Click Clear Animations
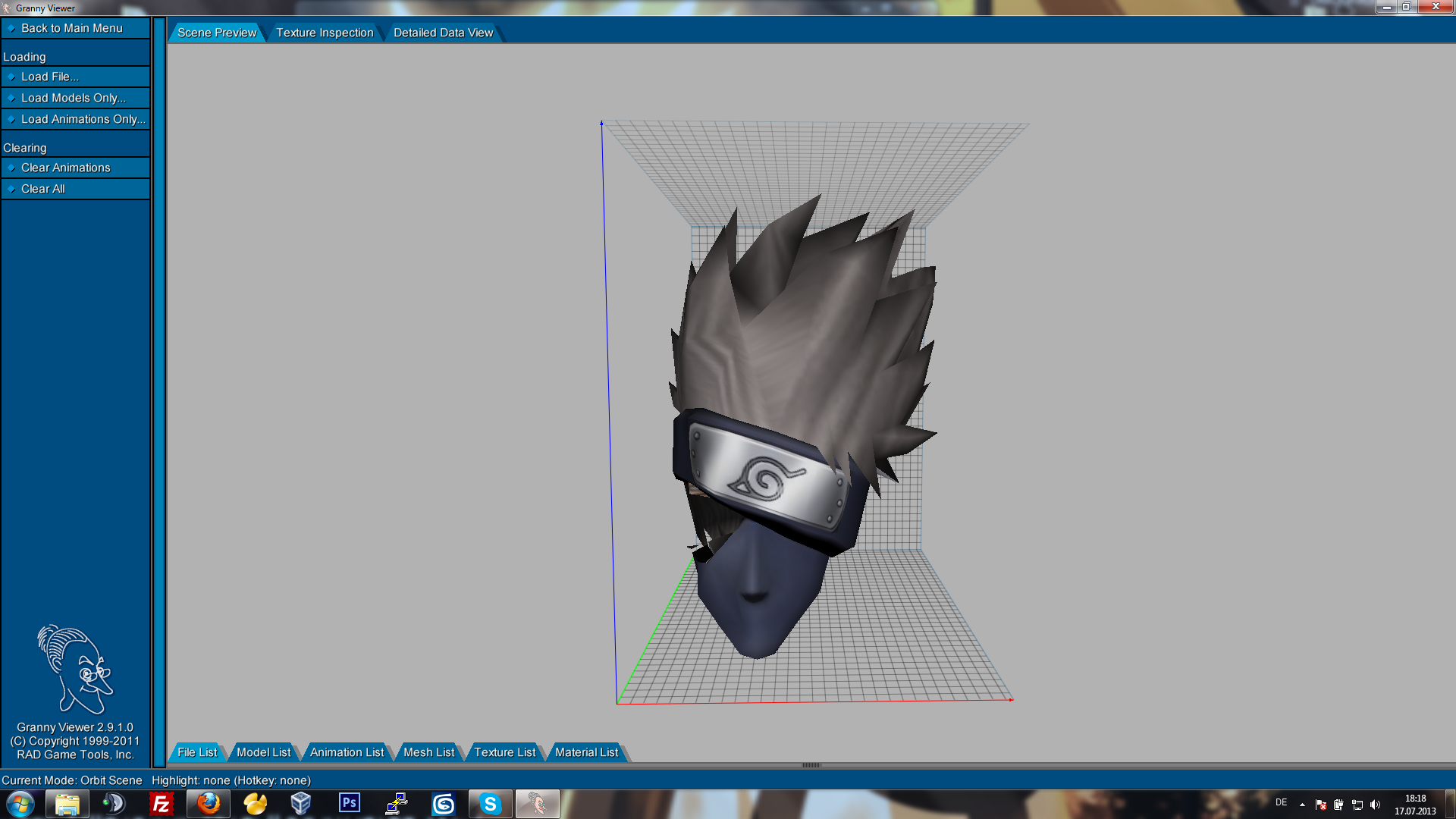 tap(76, 168)
